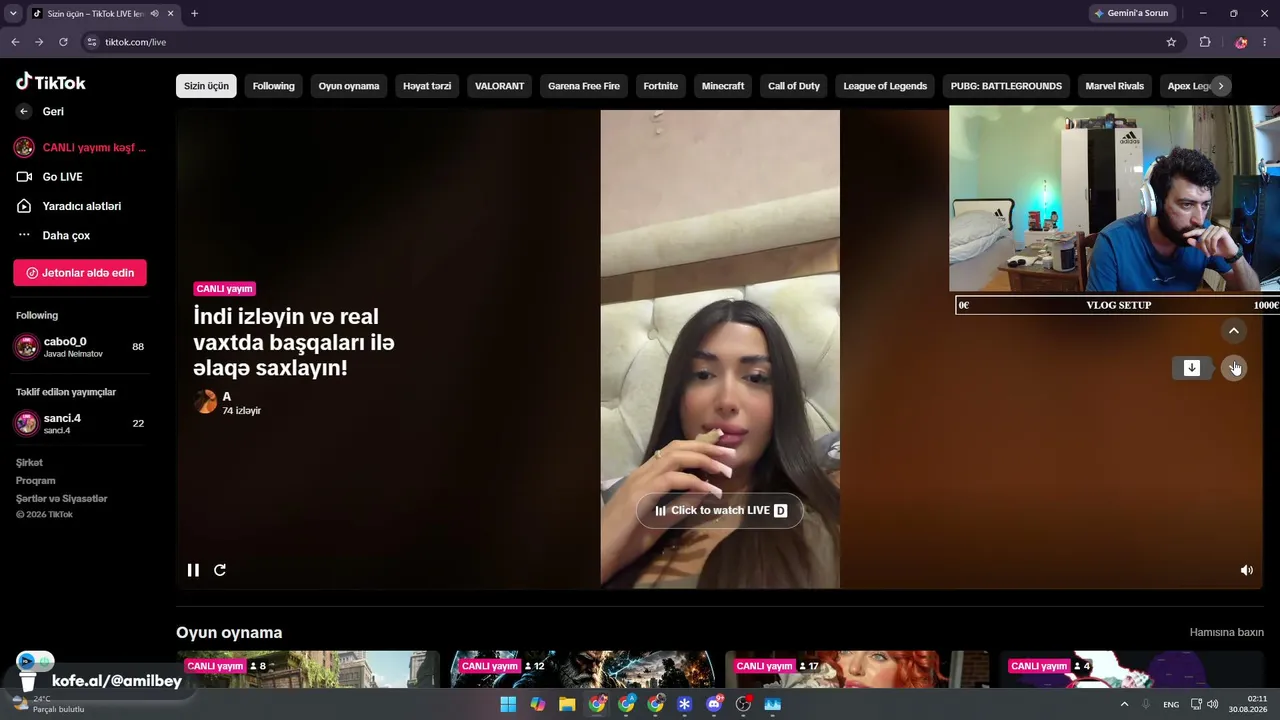Open CANLI yayımı kəşf sidebar item

click(81, 148)
